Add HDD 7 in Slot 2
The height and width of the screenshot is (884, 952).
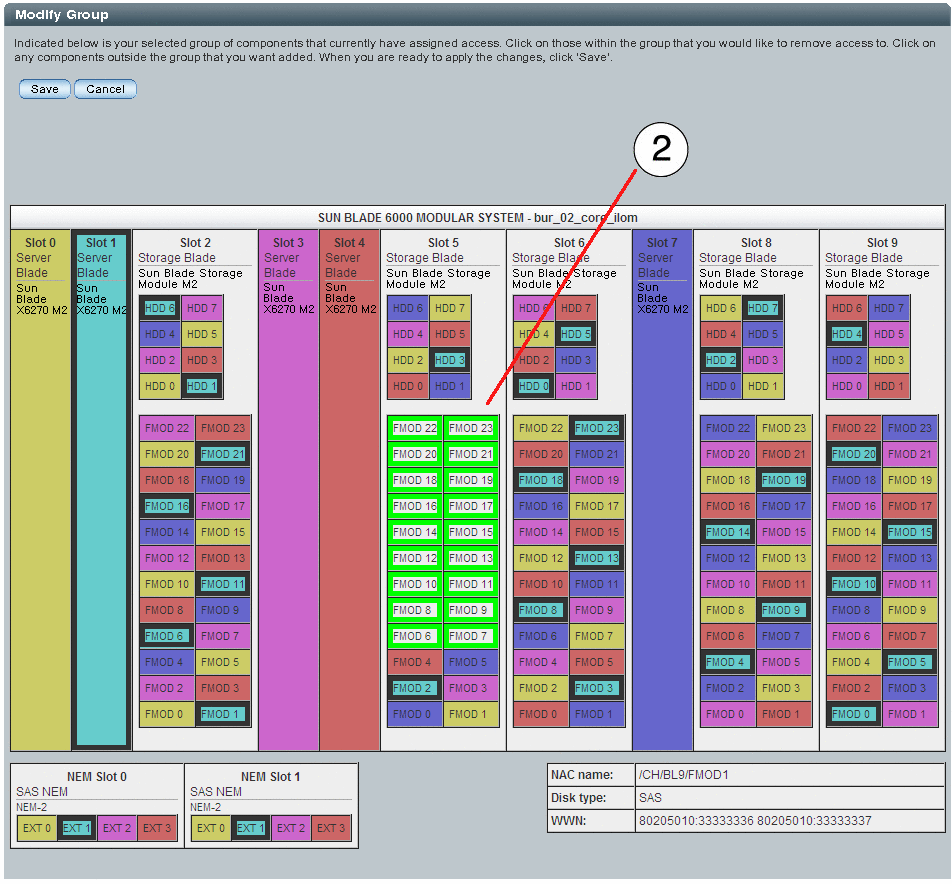[202, 308]
